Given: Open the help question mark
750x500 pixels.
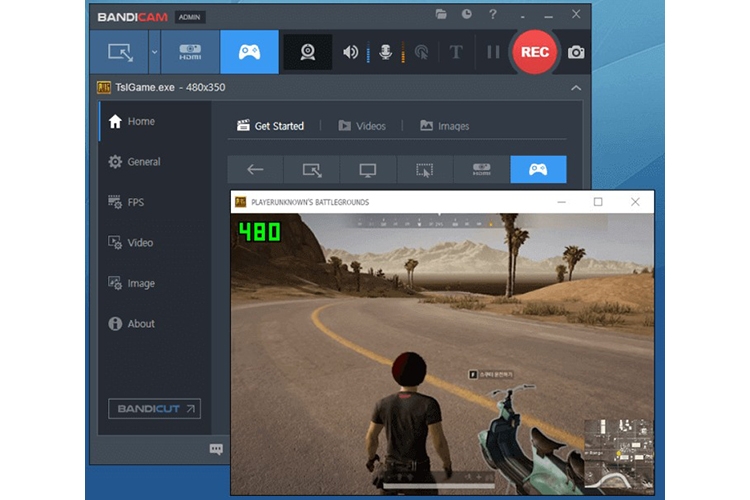Looking at the screenshot, I should [x=493, y=14].
